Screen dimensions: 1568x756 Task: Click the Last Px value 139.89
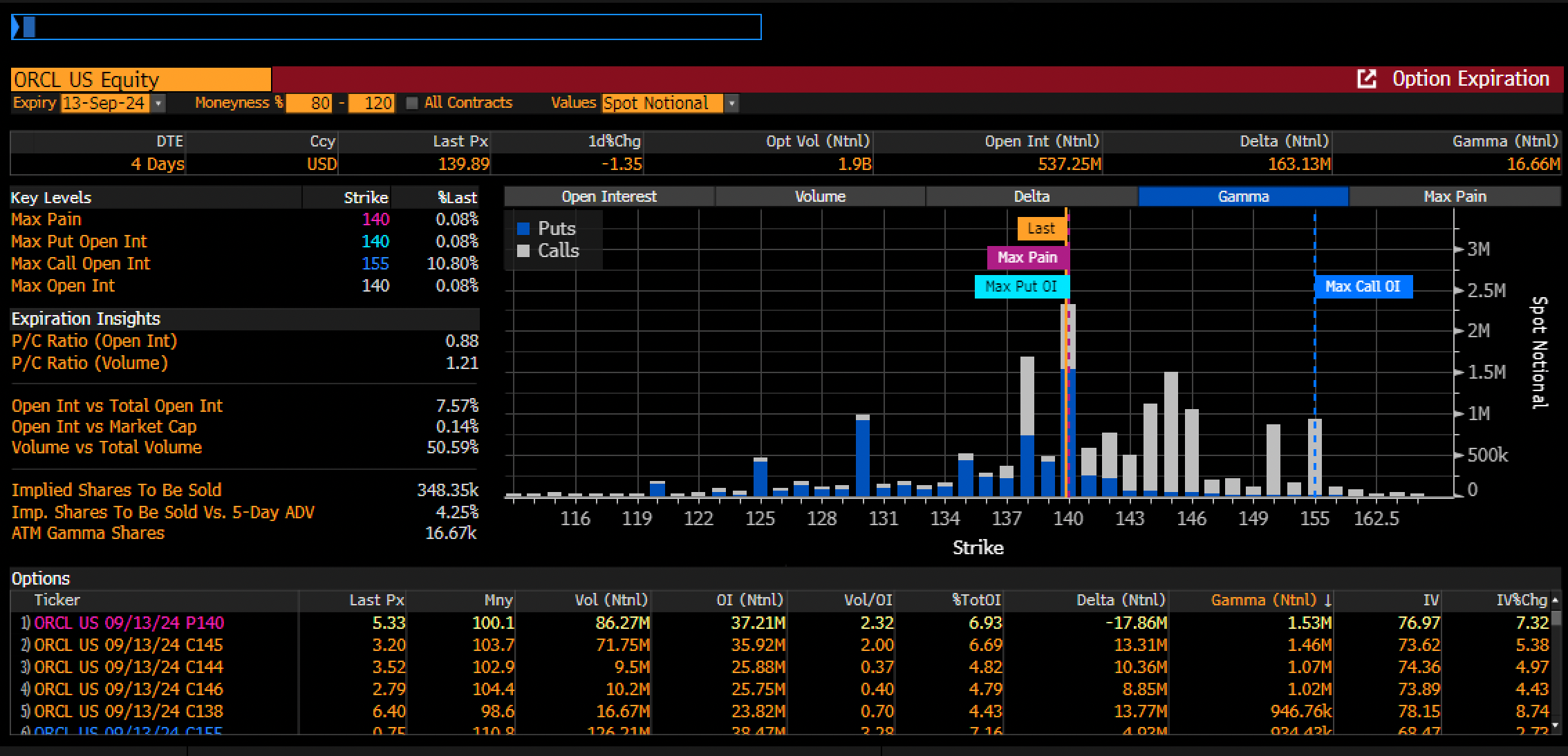[463, 164]
